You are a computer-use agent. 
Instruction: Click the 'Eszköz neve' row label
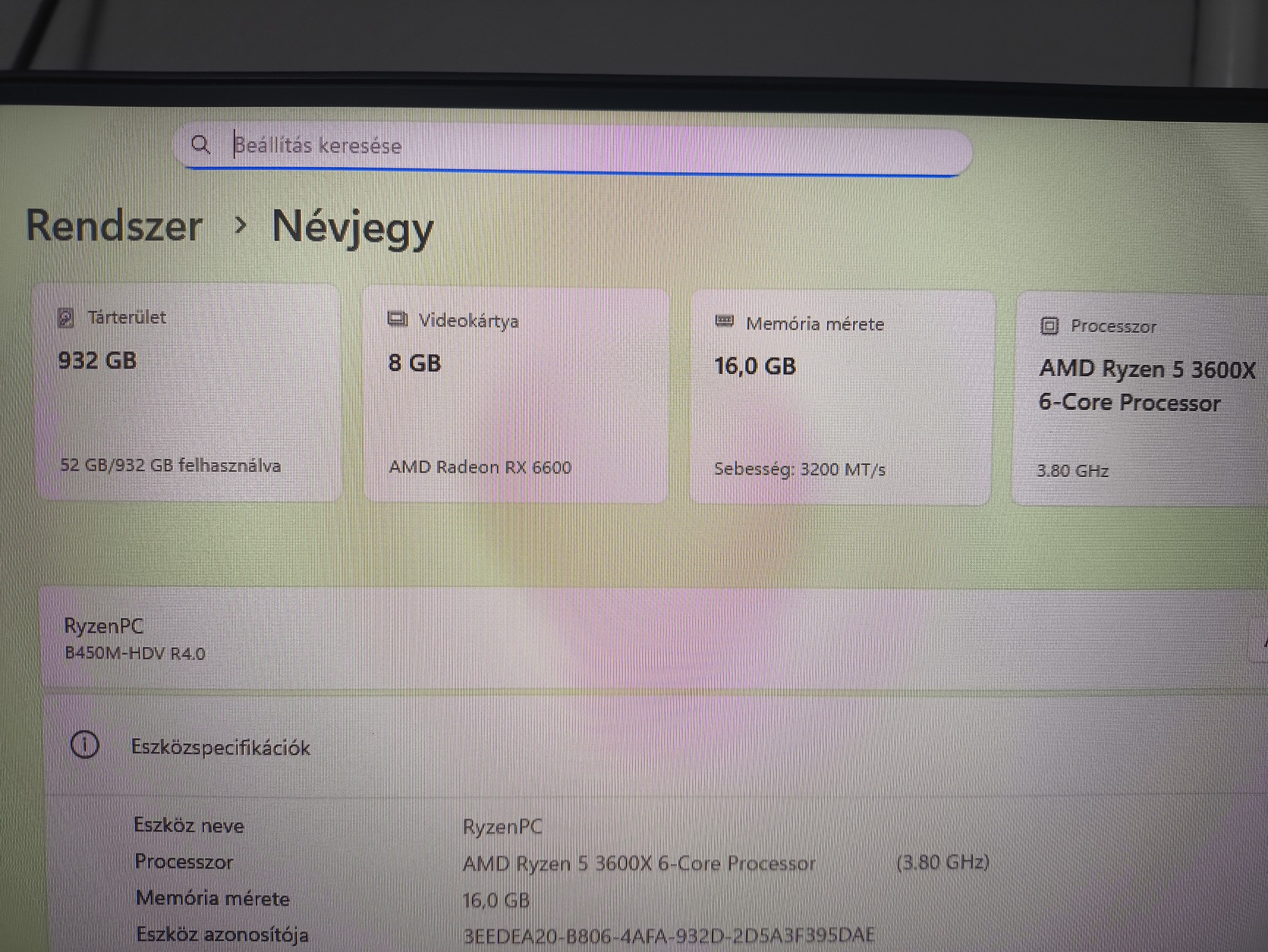[189, 825]
